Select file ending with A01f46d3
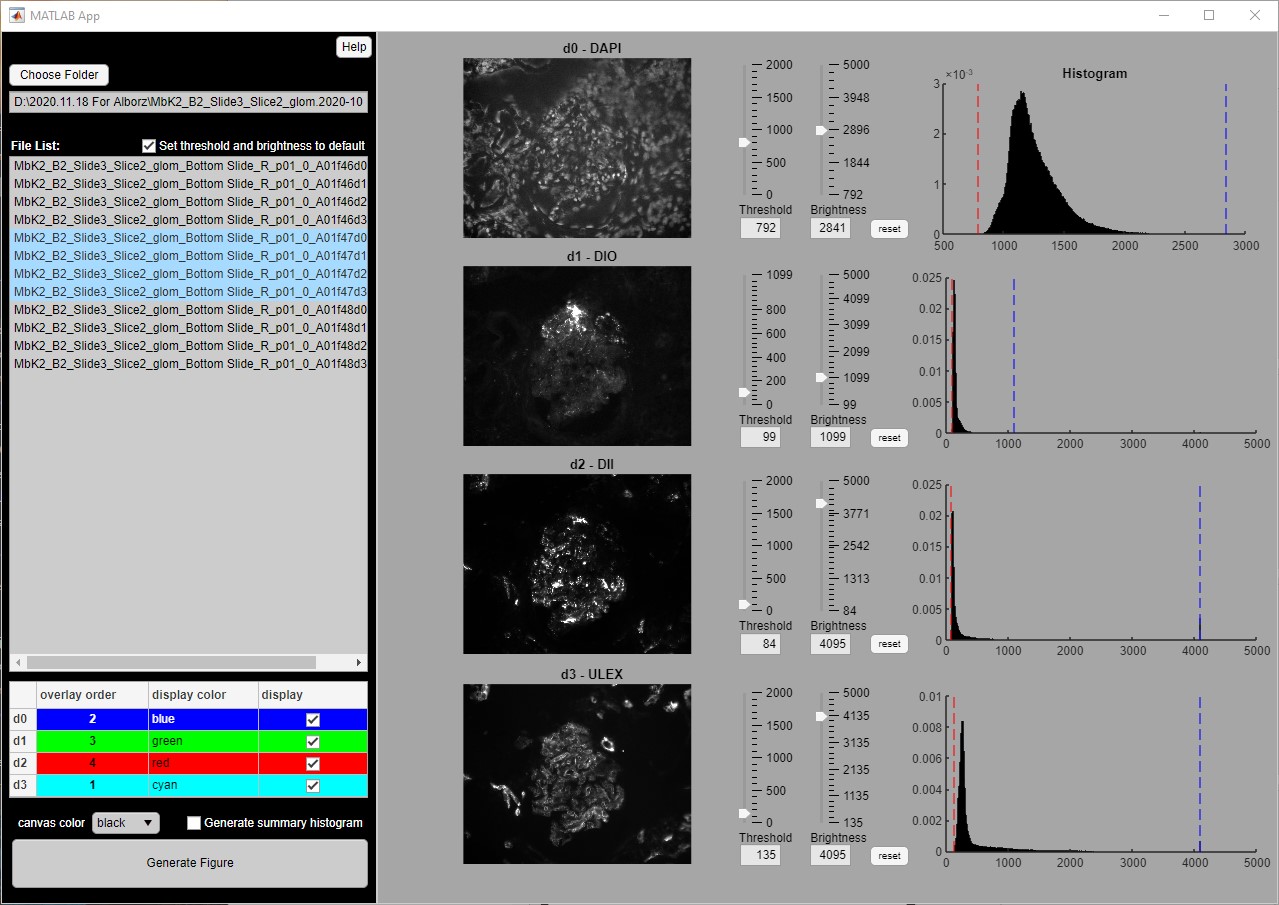Image resolution: width=1279 pixels, height=905 pixels. point(189,220)
